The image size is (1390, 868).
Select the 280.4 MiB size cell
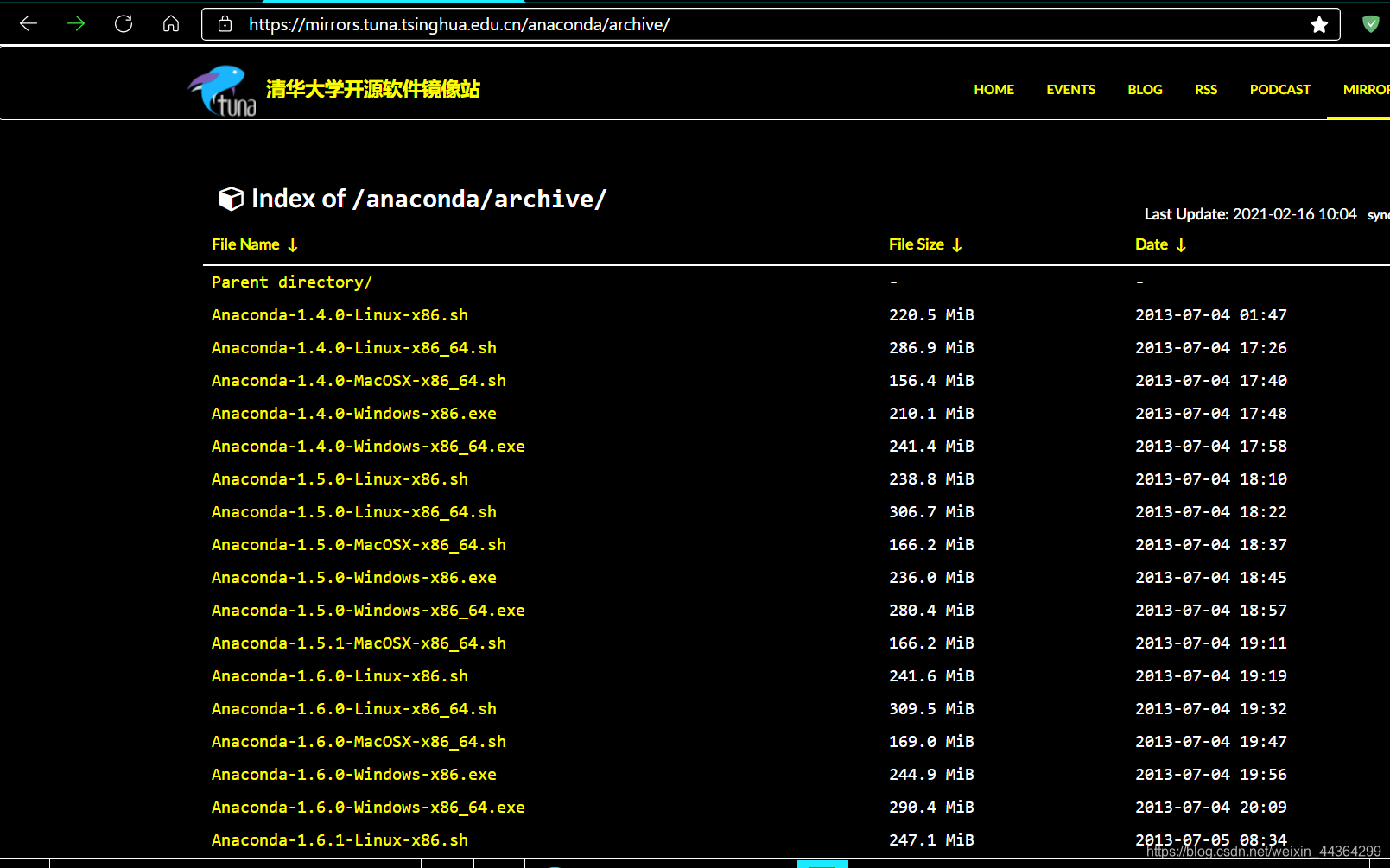point(931,611)
